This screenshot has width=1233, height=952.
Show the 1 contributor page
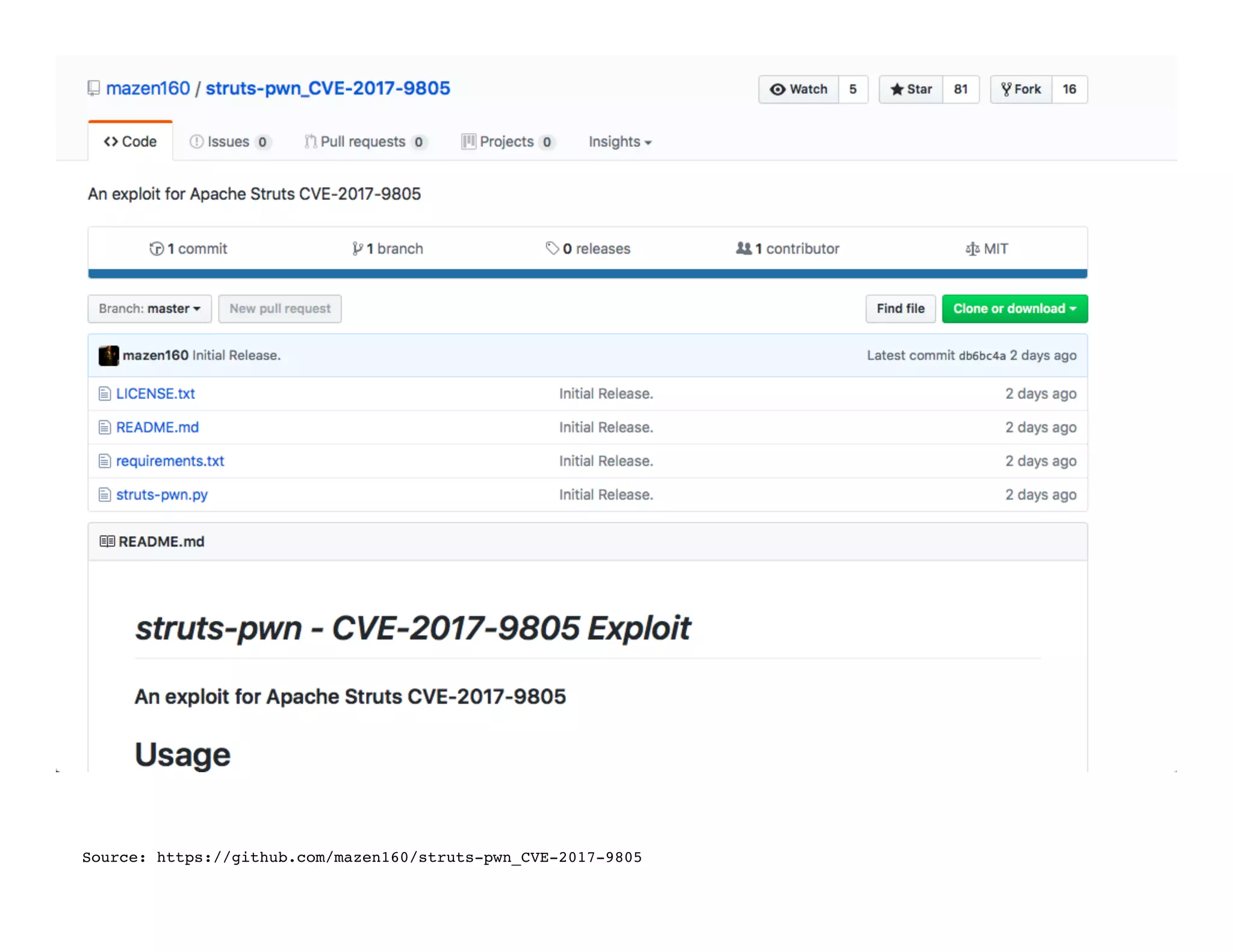pyautogui.click(x=787, y=249)
